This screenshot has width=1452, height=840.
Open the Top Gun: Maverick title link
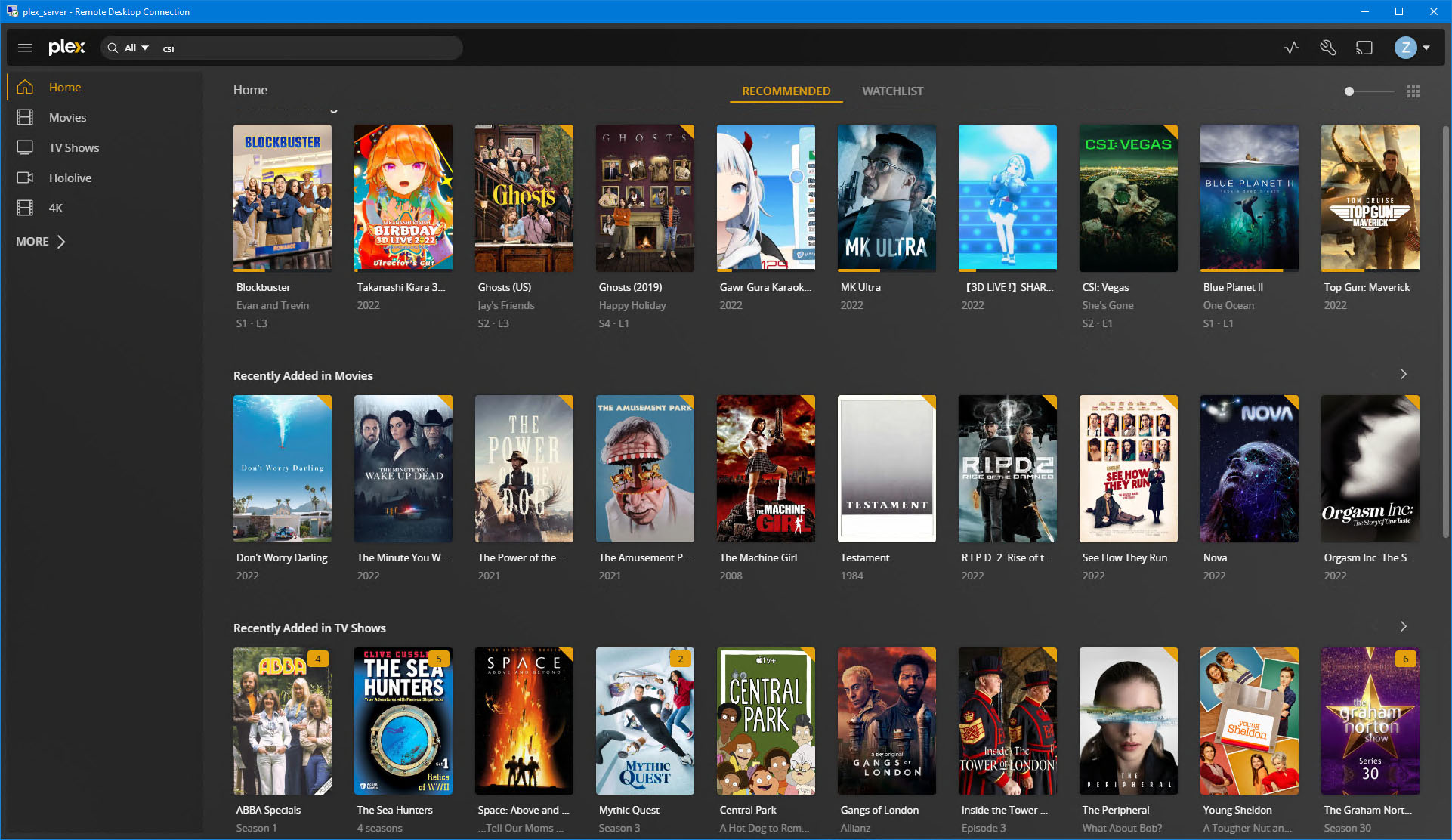1367,287
